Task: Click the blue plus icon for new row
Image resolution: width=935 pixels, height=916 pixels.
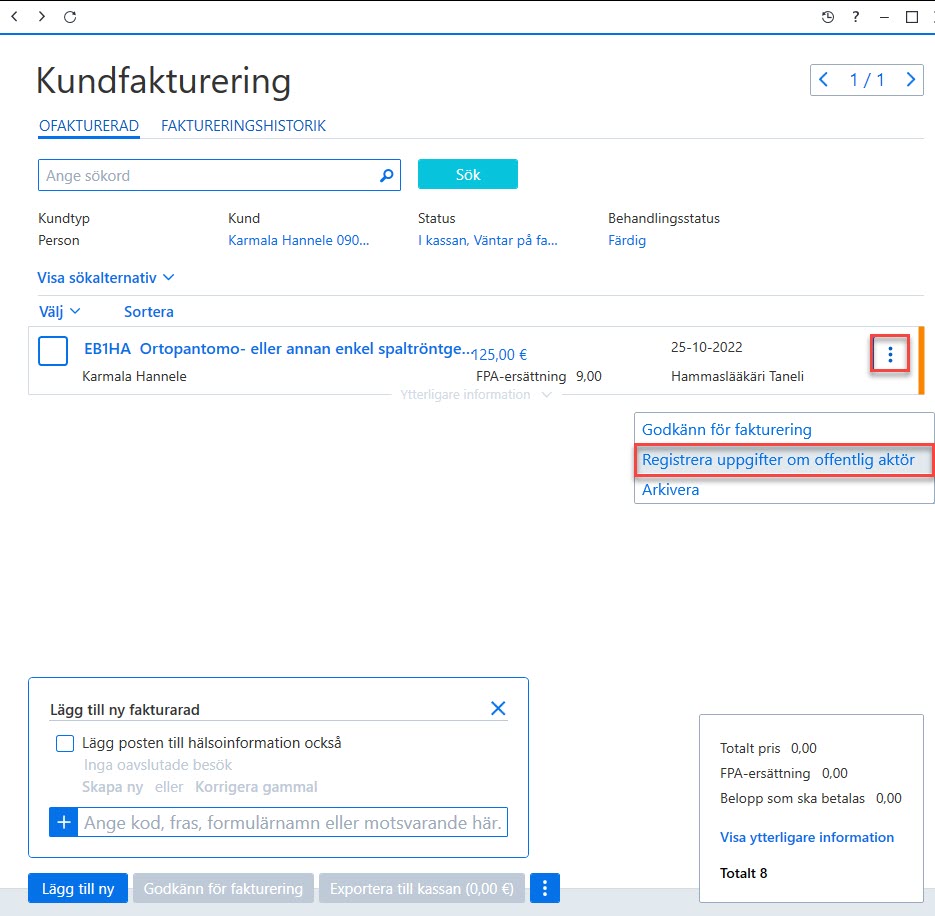Action: pyautogui.click(x=63, y=822)
